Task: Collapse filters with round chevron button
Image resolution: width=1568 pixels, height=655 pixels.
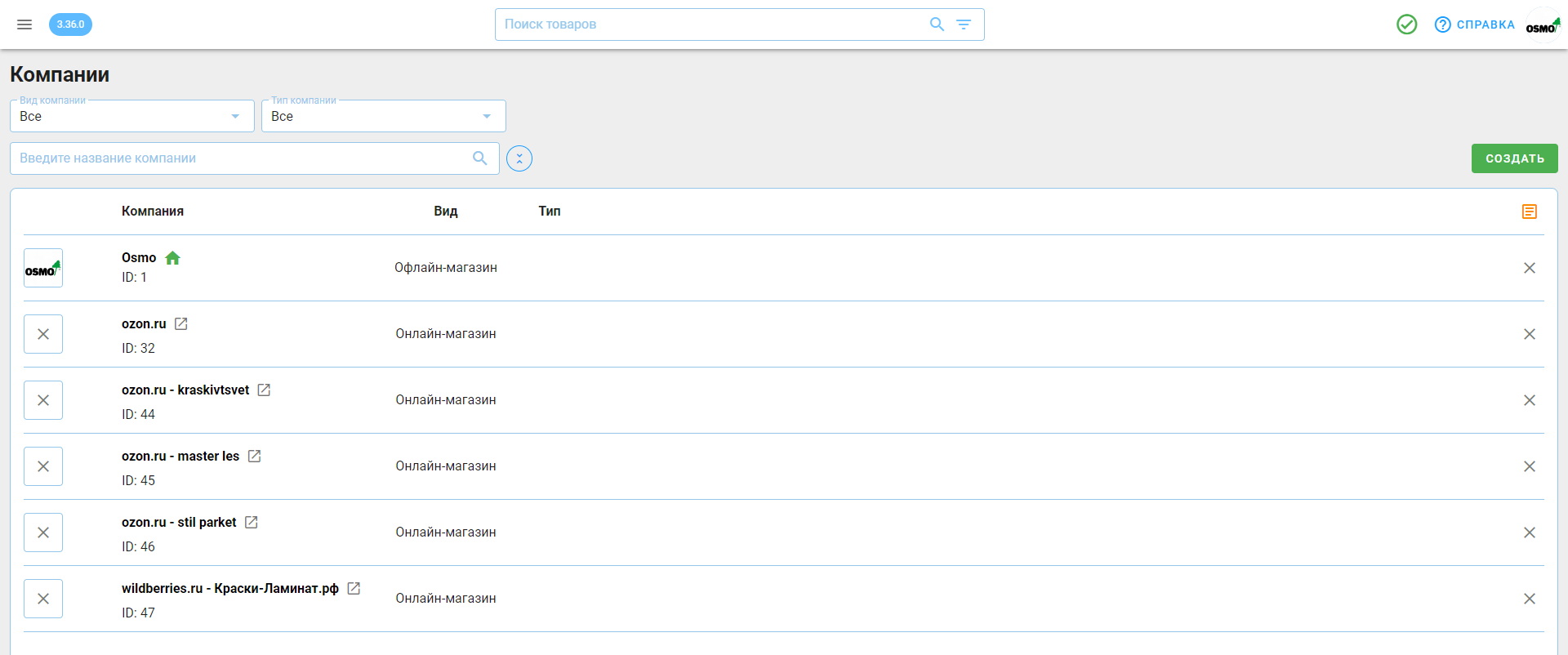Action: click(519, 158)
